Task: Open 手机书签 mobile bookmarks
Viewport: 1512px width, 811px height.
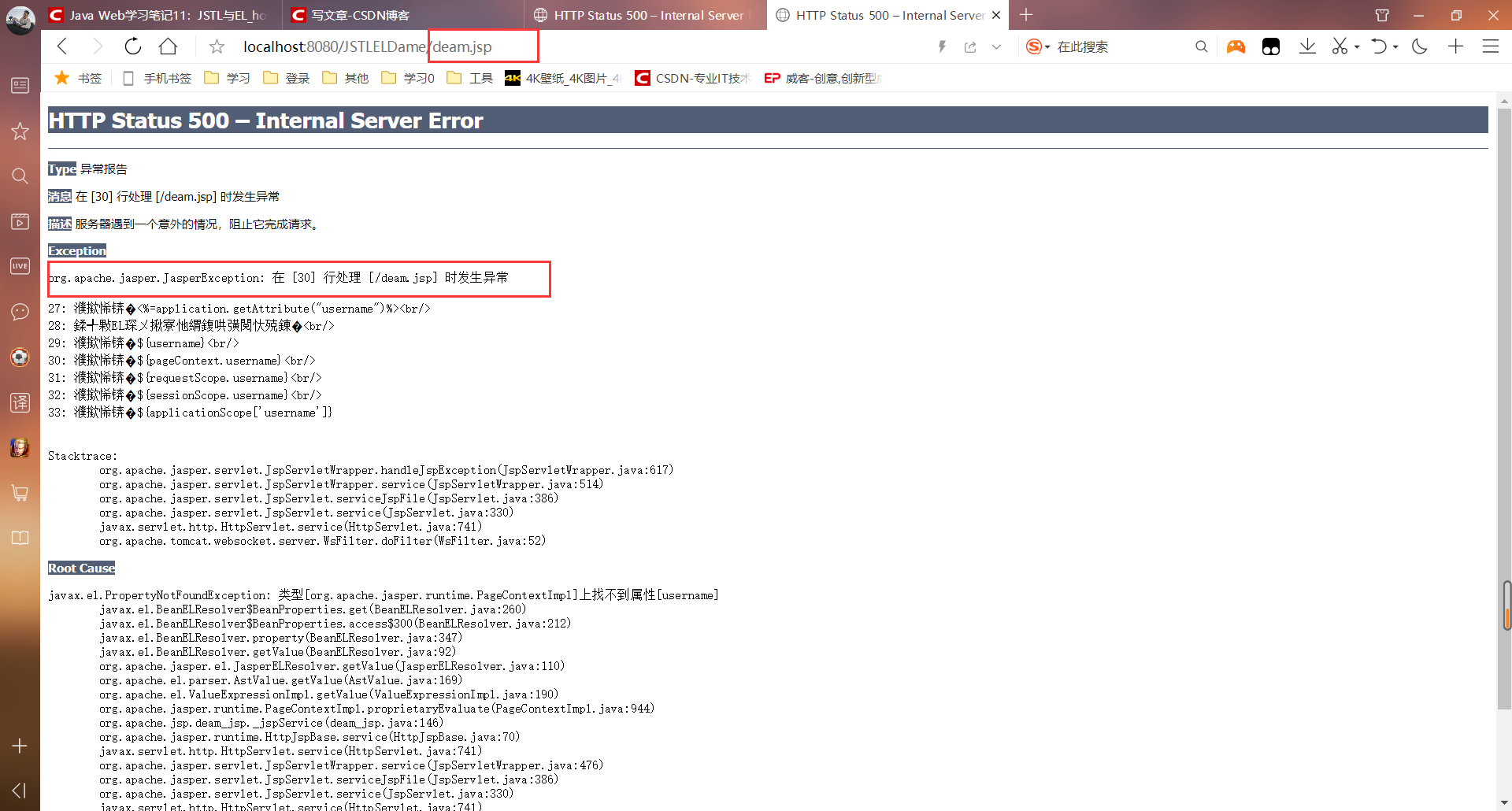Action: coord(157,78)
